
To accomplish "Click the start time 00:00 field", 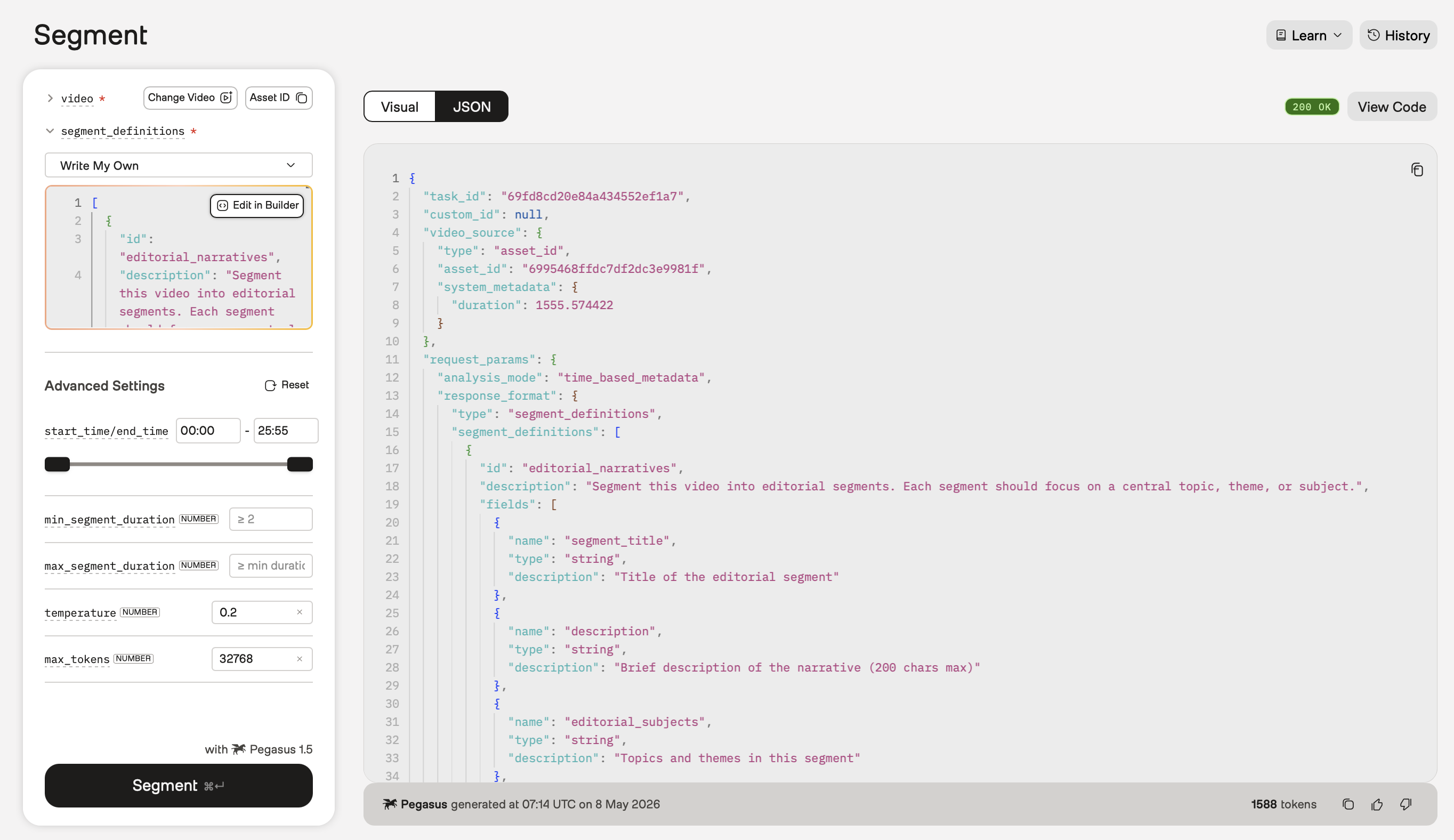I will click(x=208, y=430).
